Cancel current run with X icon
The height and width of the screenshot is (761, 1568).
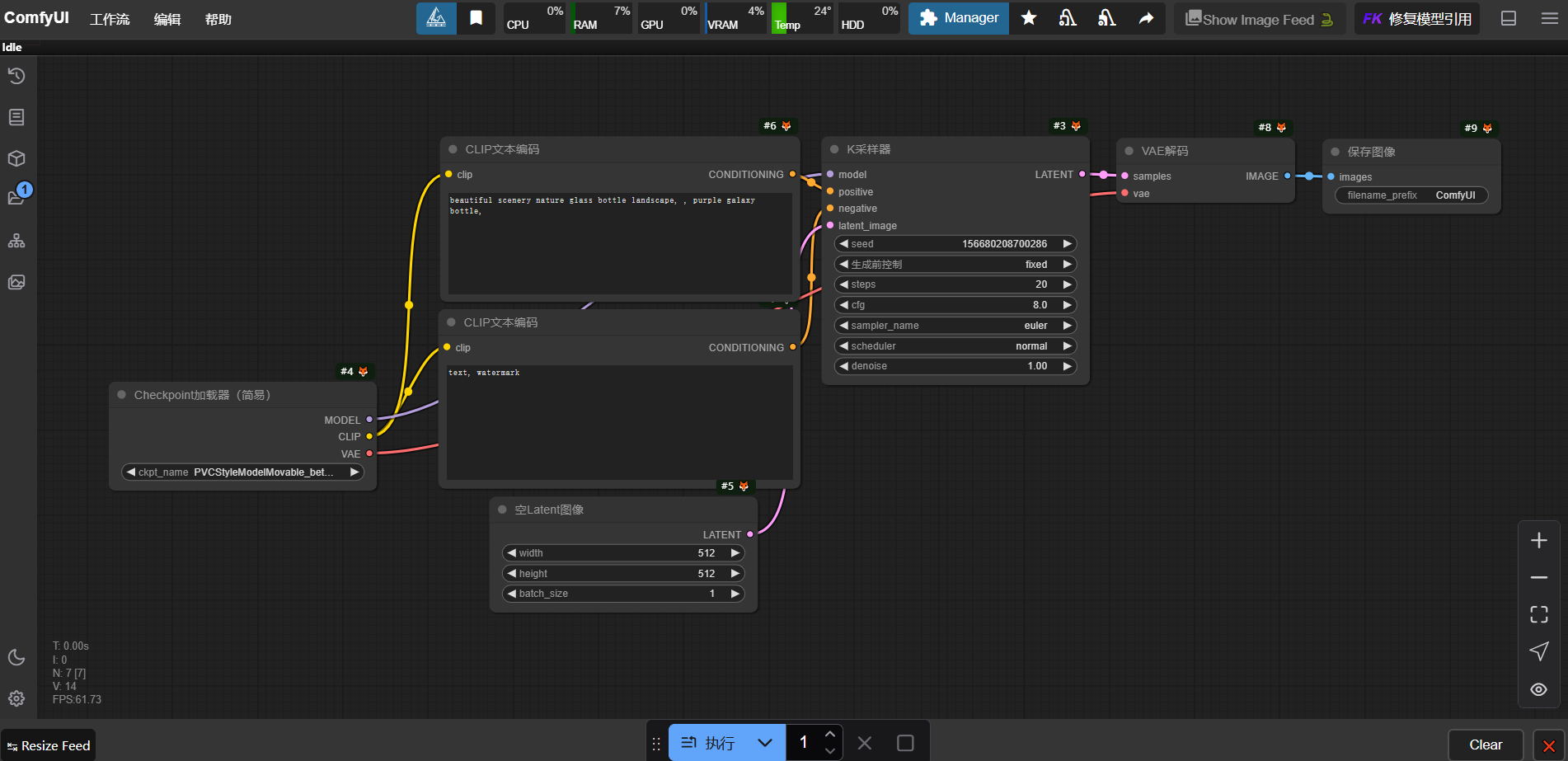click(865, 743)
